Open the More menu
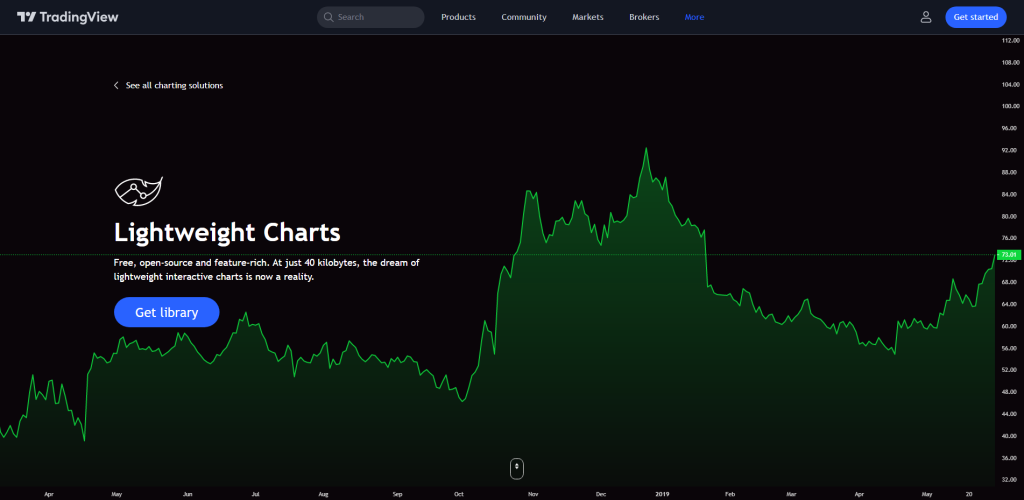This screenshot has height=500, width=1024. tap(694, 17)
